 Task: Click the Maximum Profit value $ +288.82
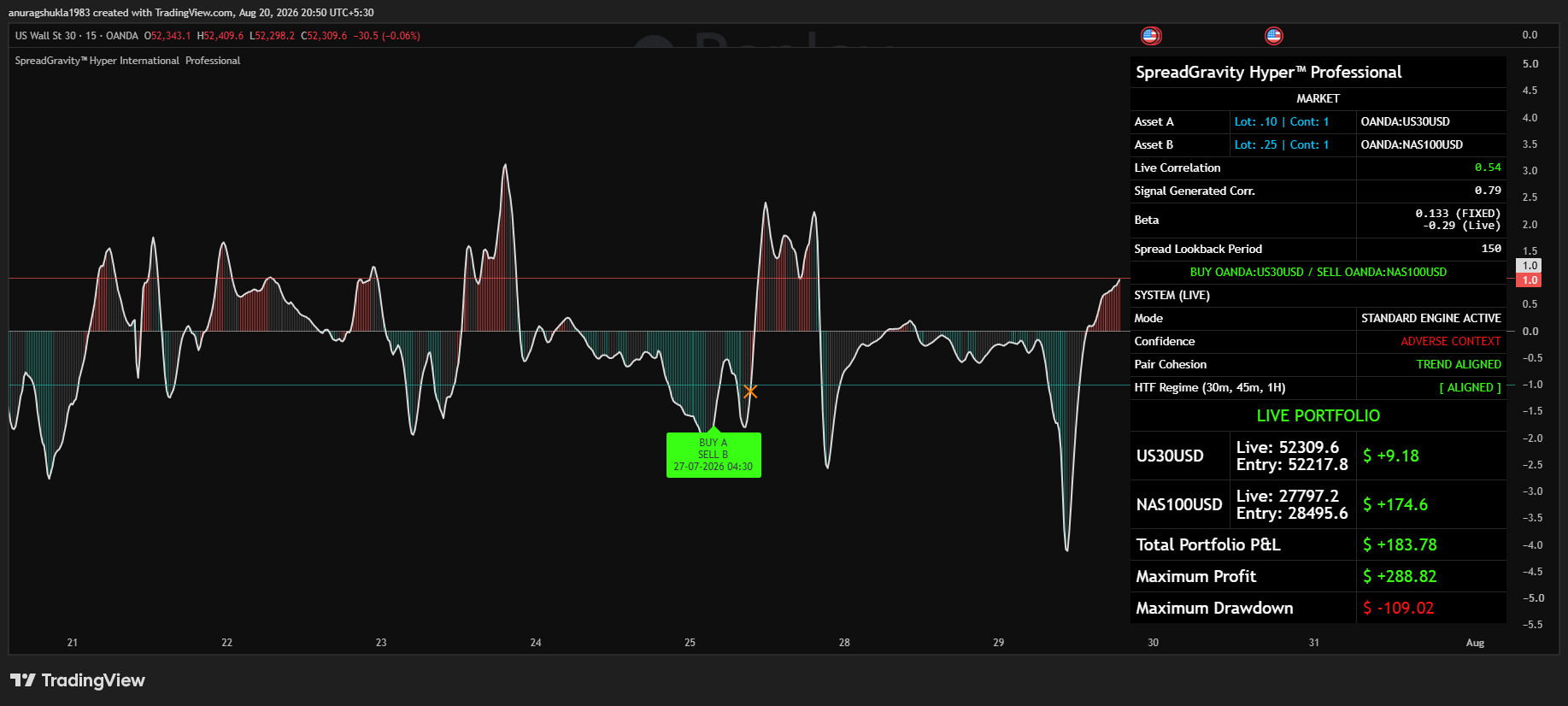1400,576
